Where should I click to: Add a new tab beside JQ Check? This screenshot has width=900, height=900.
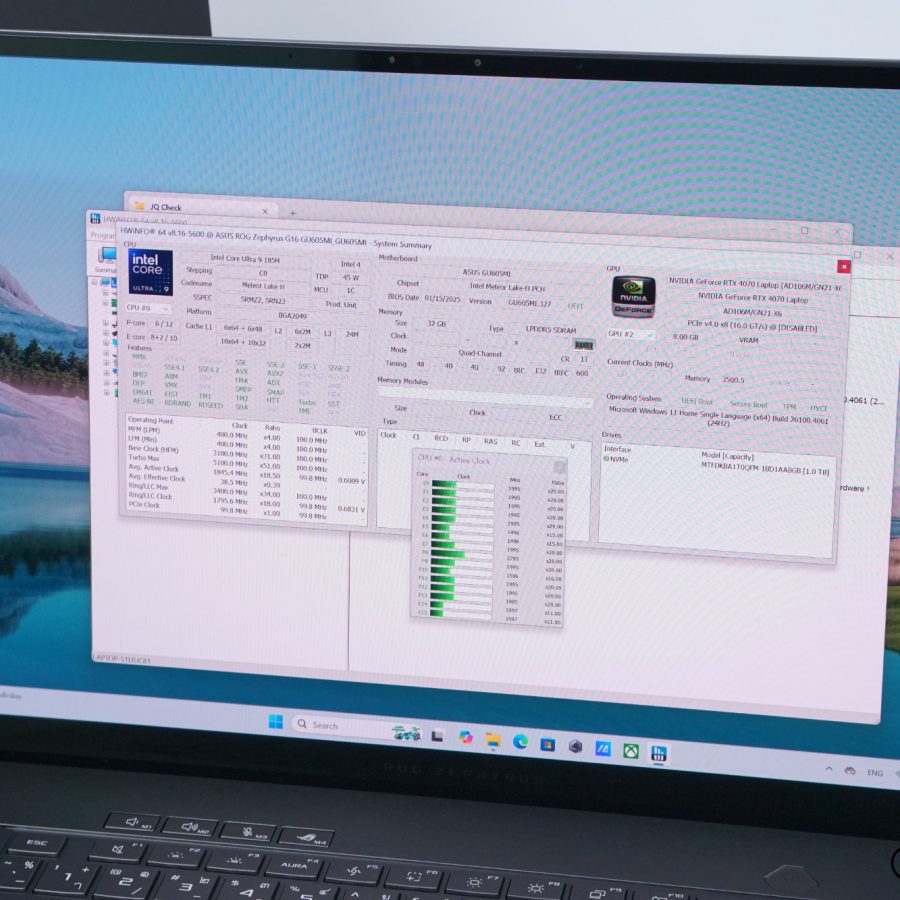pos(293,213)
